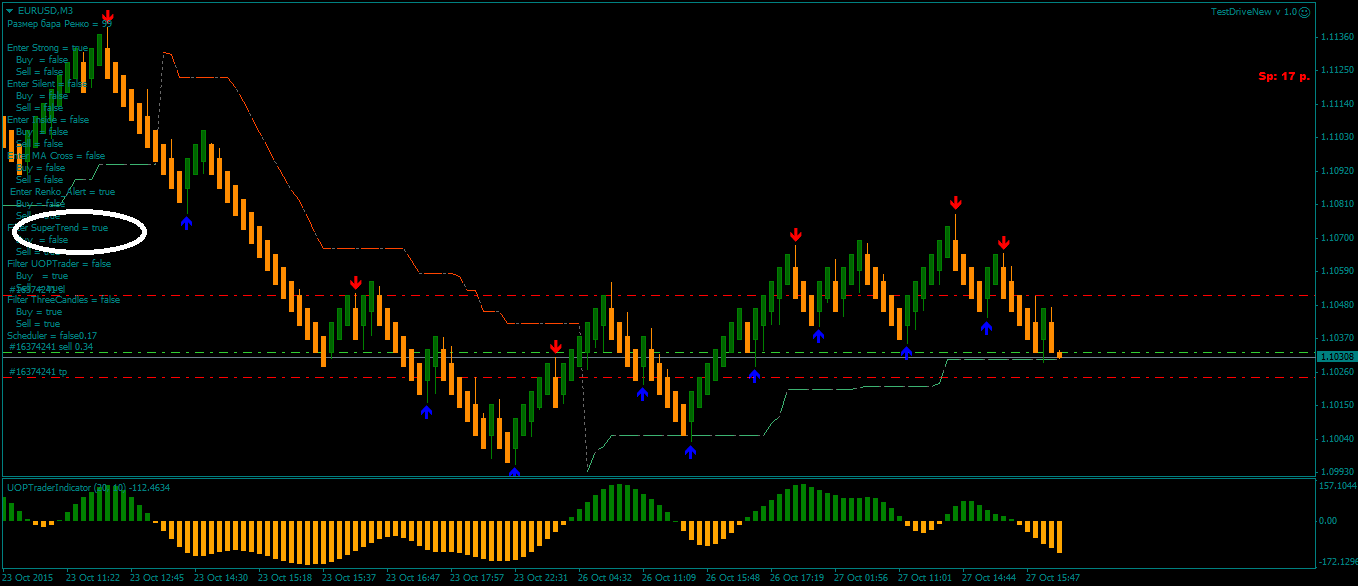1358x586 pixels.
Task: Open the triangle menu beside EURUSD,M3
Action: coord(9,11)
